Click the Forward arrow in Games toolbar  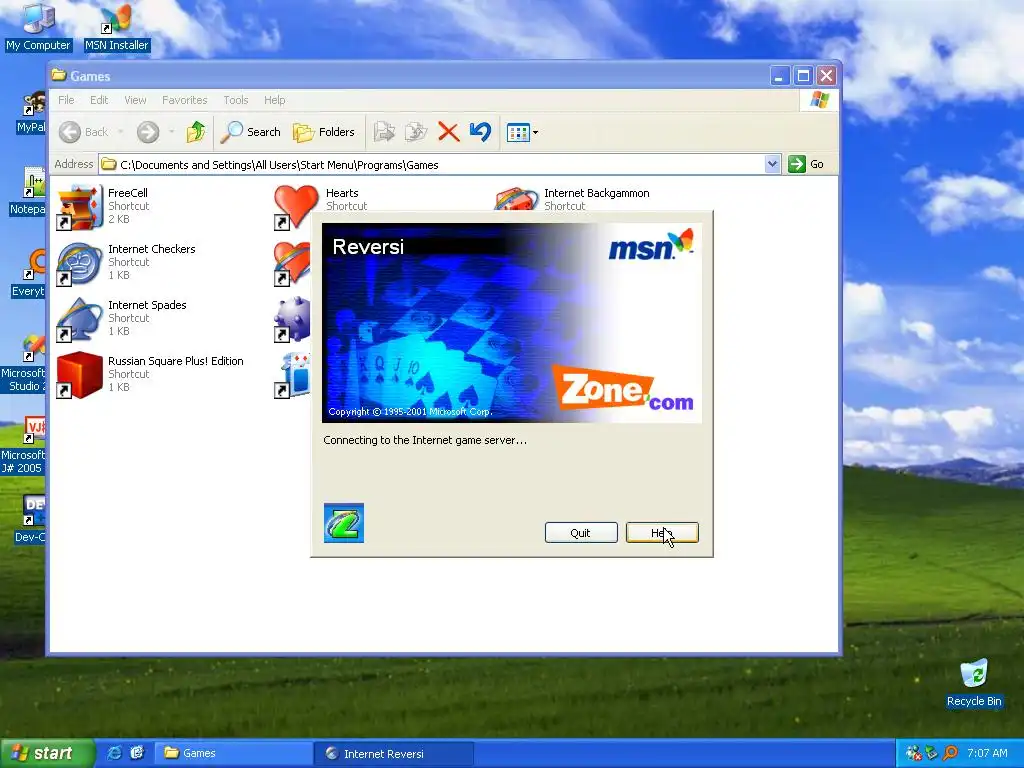click(148, 132)
